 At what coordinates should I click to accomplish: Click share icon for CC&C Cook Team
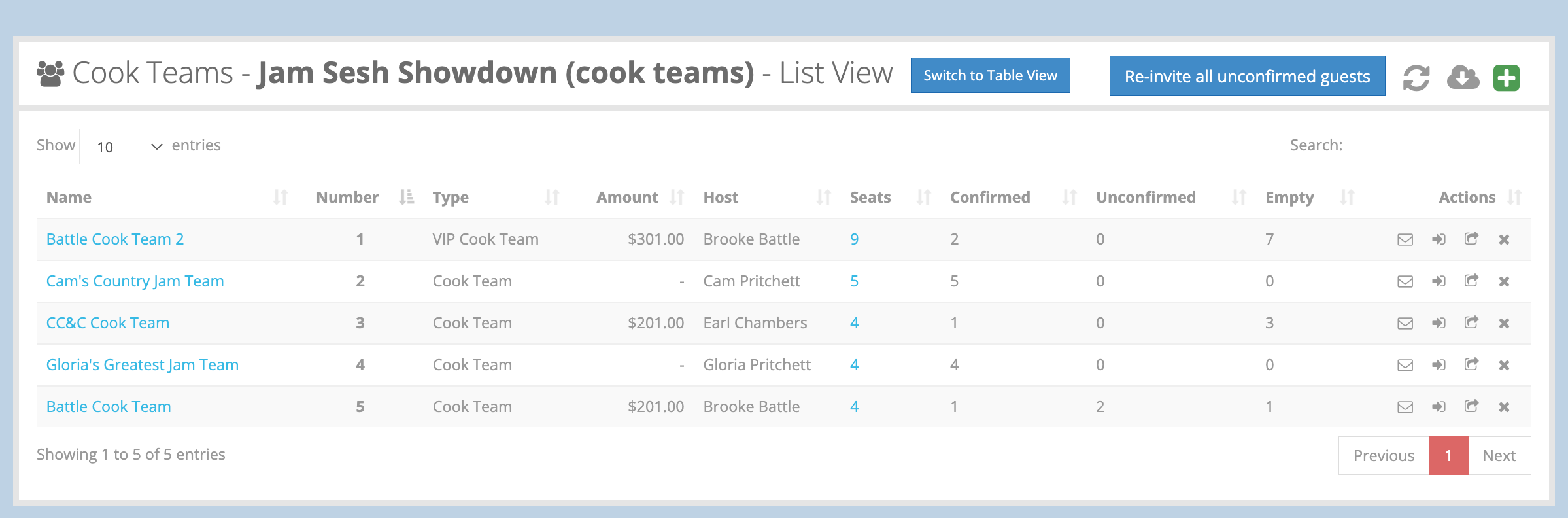1471,322
